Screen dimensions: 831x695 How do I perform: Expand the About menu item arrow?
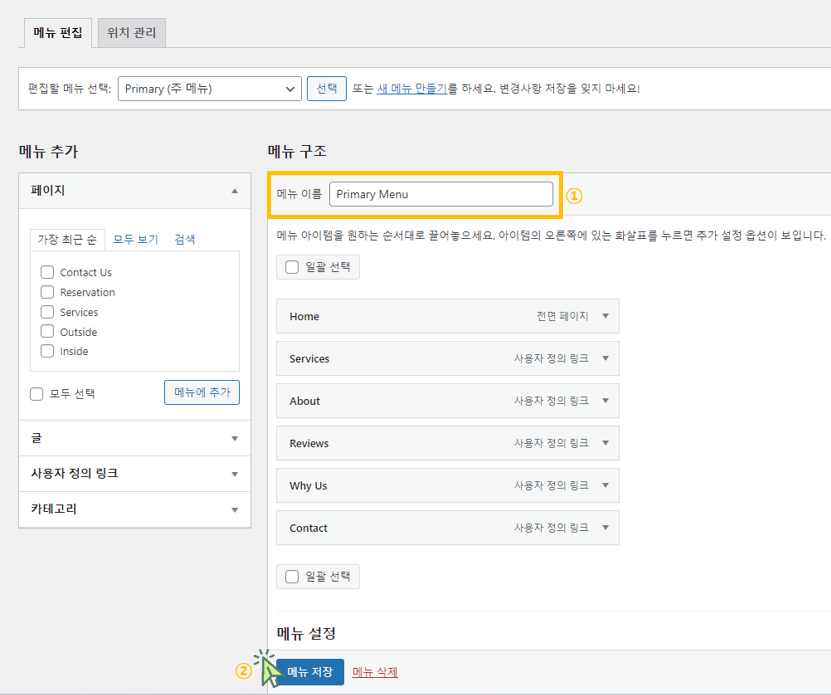point(605,401)
